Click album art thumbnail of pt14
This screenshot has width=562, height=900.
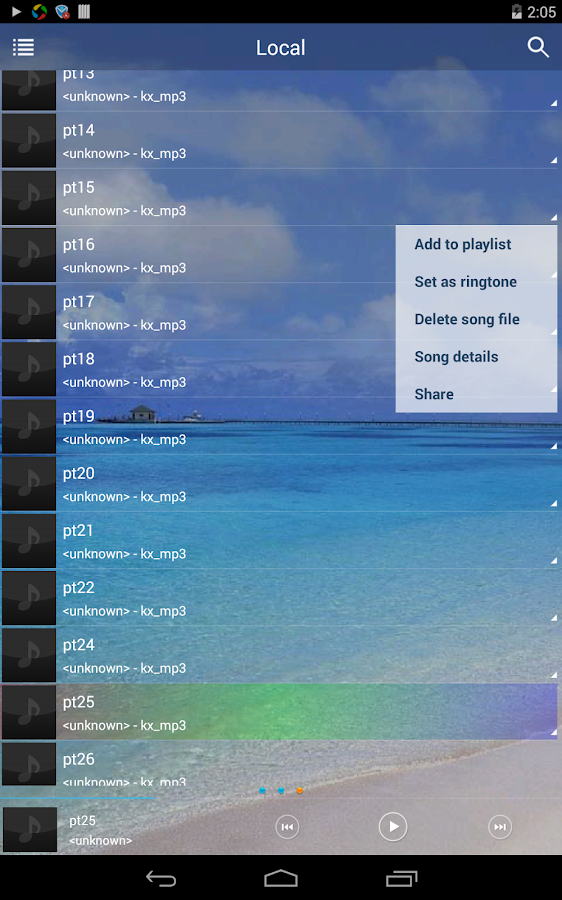coord(29,141)
